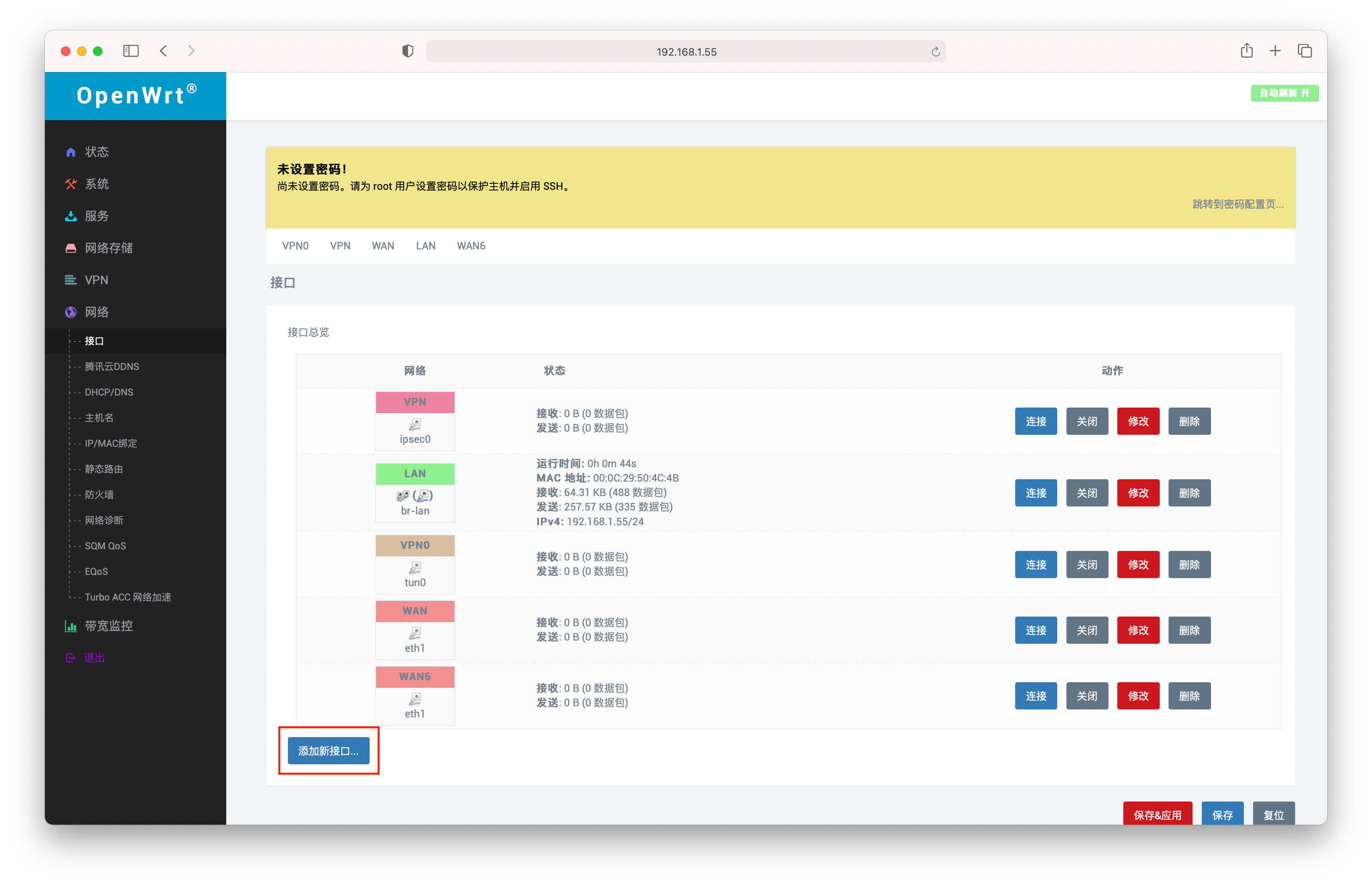Show the tab overview icon
Screen dimensions: 1372x884
(x=1304, y=51)
